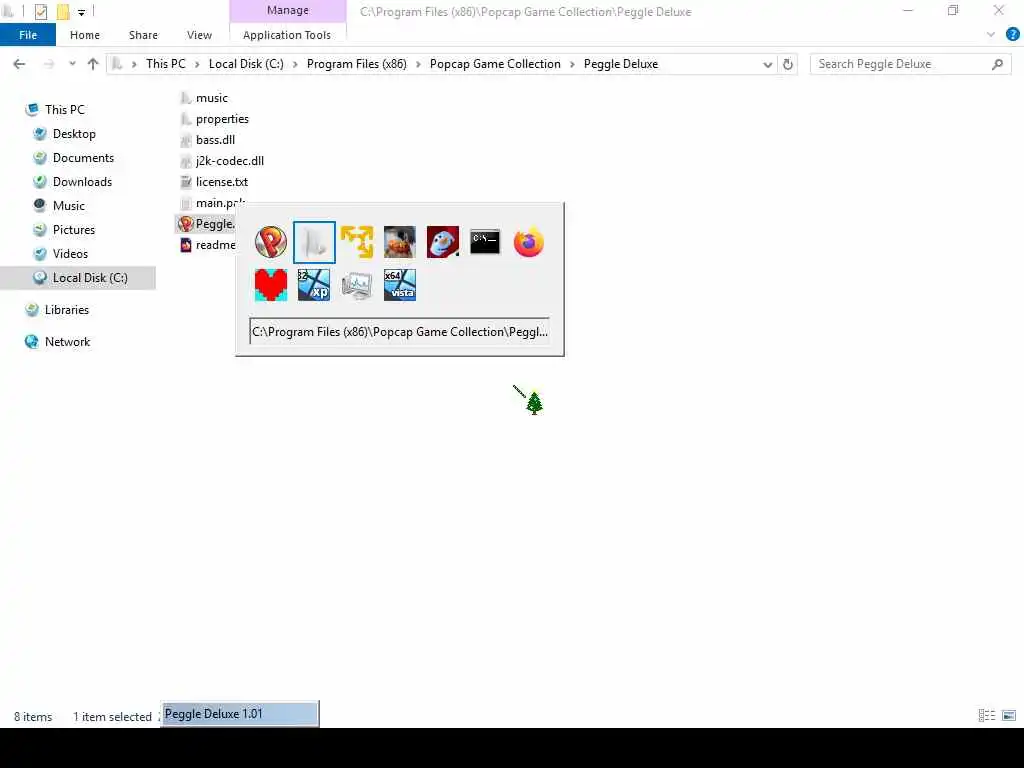Expand chevron after Program Files (x86) breadcrumb
The width and height of the screenshot is (1024, 768).
[418, 64]
